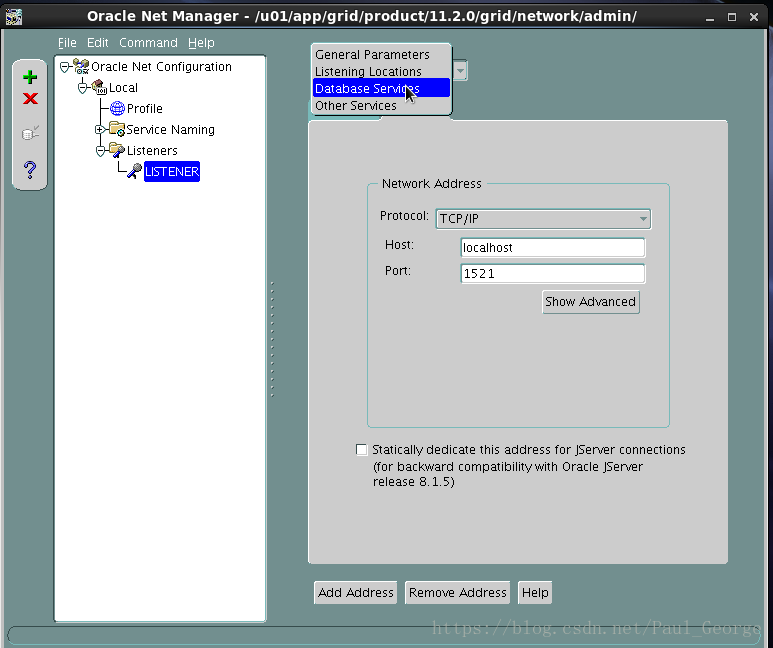Click the Local node house icon
773x648 pixels.
point(99,87)
